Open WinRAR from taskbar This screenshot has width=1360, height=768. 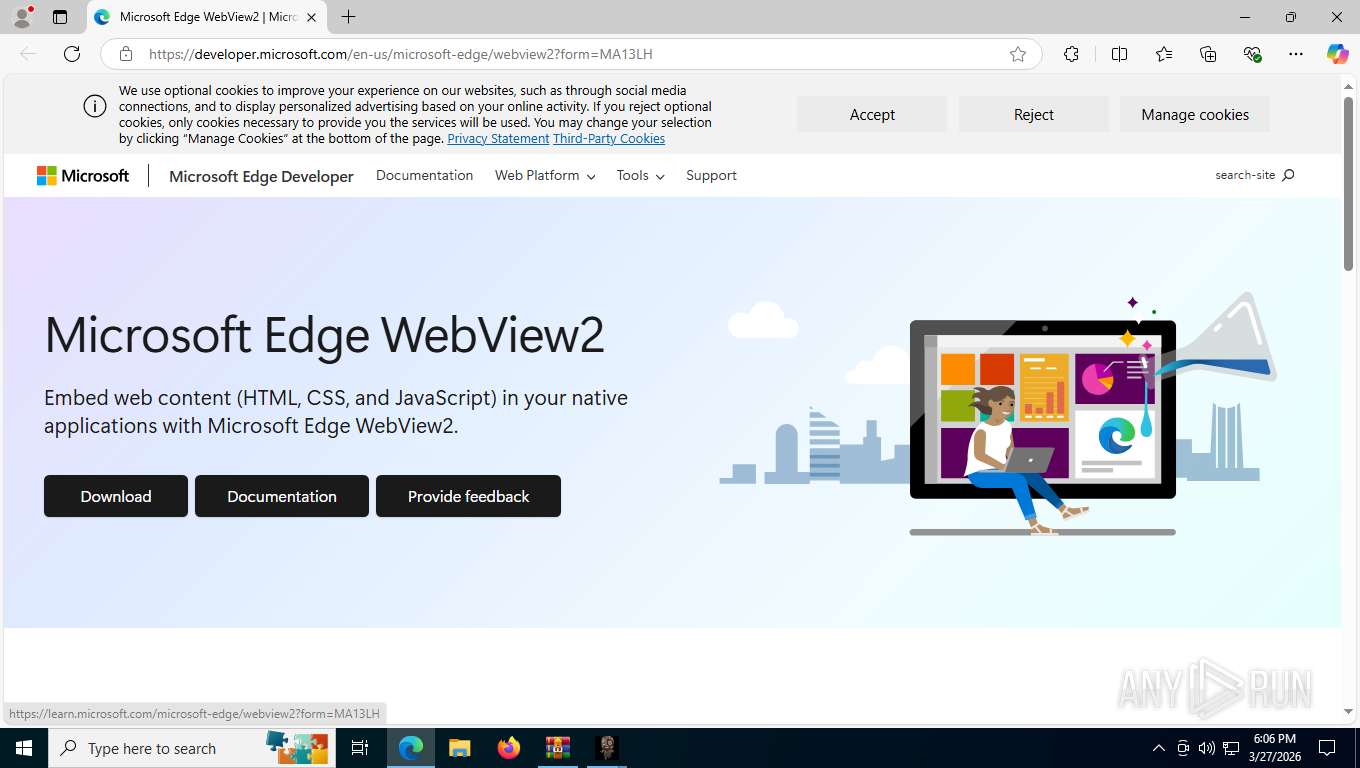click(x=557, y=748)
